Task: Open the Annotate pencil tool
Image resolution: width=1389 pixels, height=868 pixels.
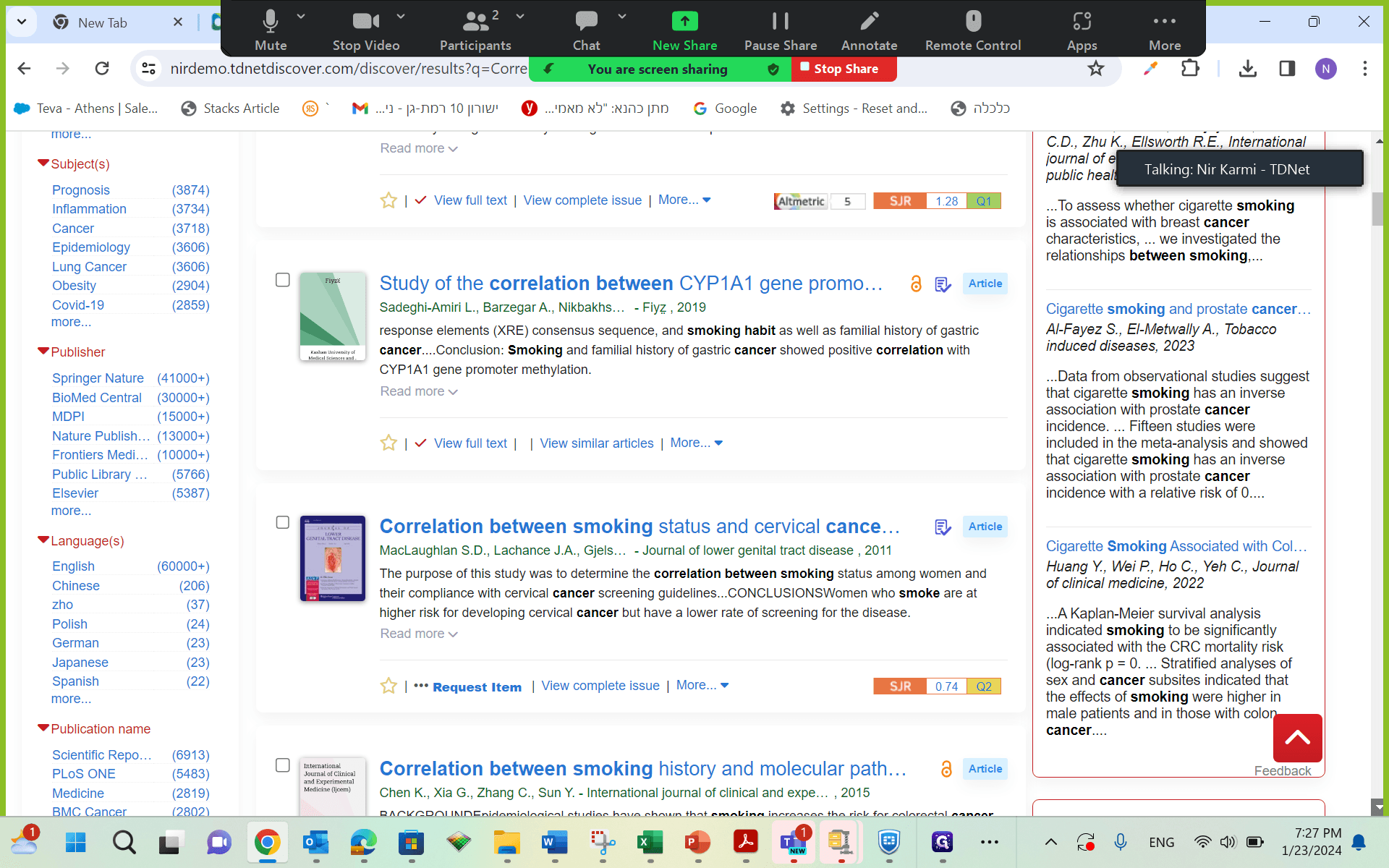Action: 869,30
